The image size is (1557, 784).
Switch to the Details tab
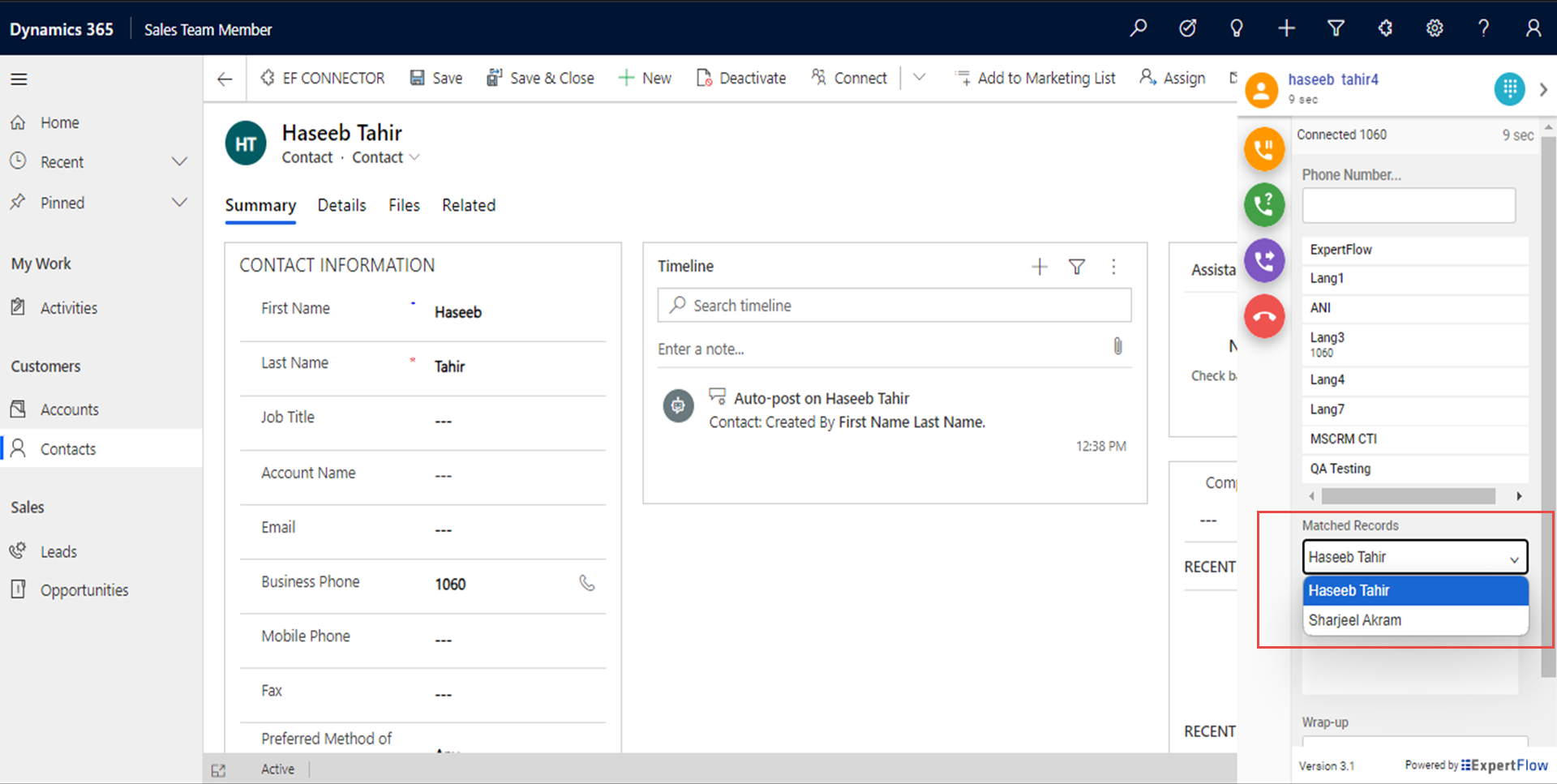(x=341, y=205)
